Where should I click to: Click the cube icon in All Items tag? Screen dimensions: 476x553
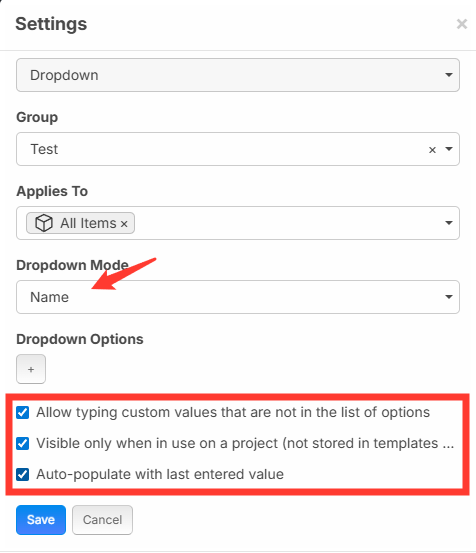pyautogui.click(x=44, y=223)
